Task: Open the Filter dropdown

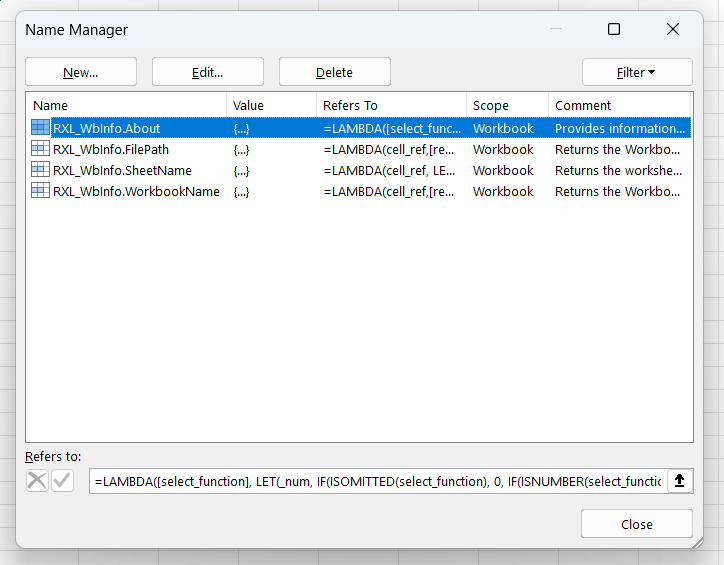Action: coord(637,72)
